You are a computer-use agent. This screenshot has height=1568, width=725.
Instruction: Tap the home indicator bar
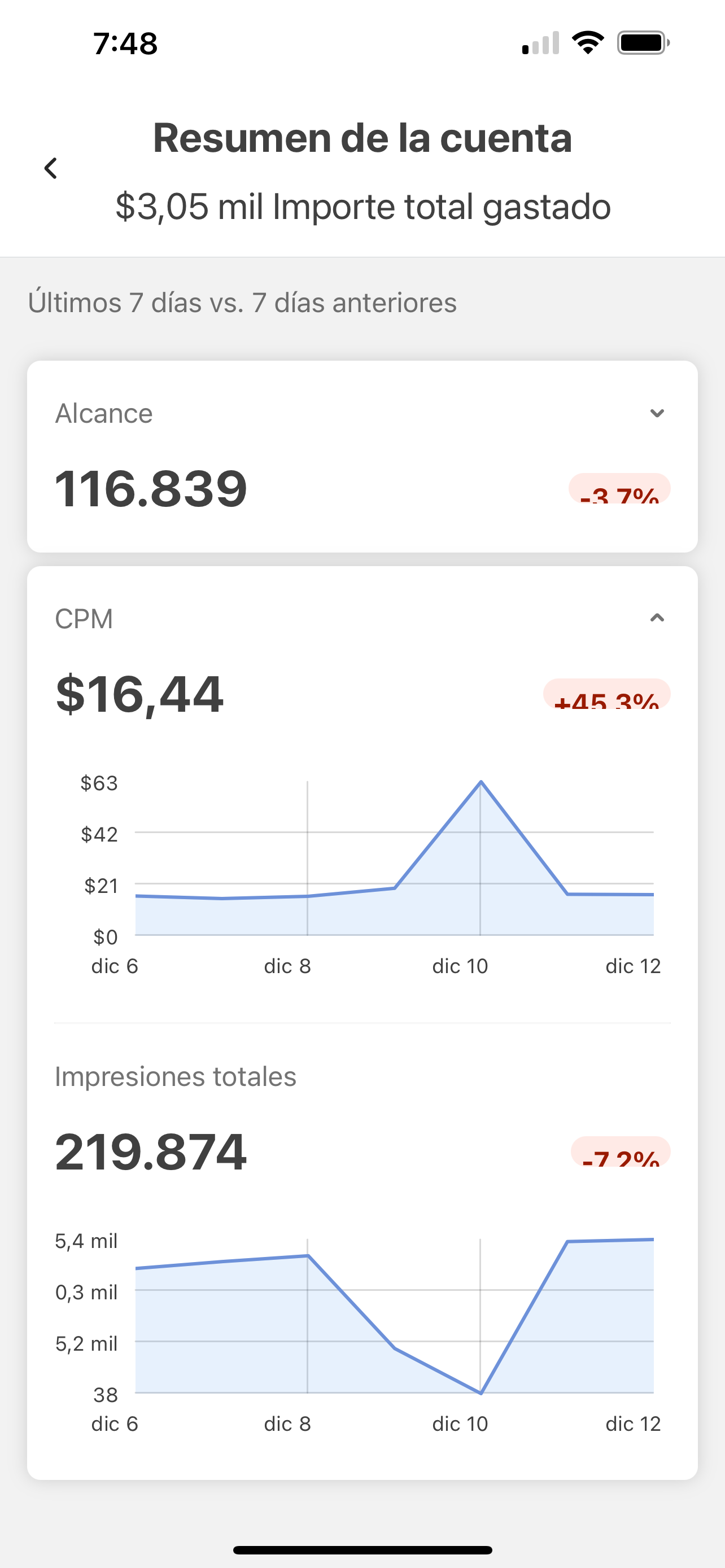tap(362, 1551)
